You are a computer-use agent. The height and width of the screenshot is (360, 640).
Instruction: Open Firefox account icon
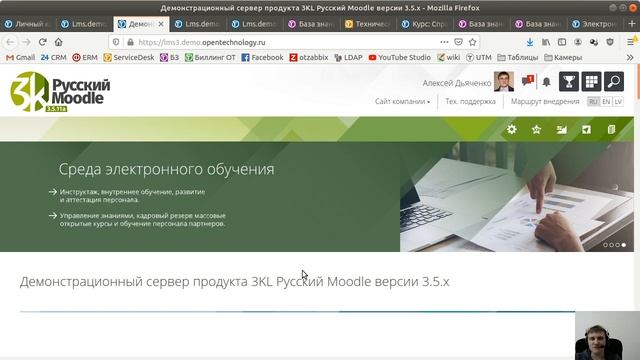coord(578,42)
